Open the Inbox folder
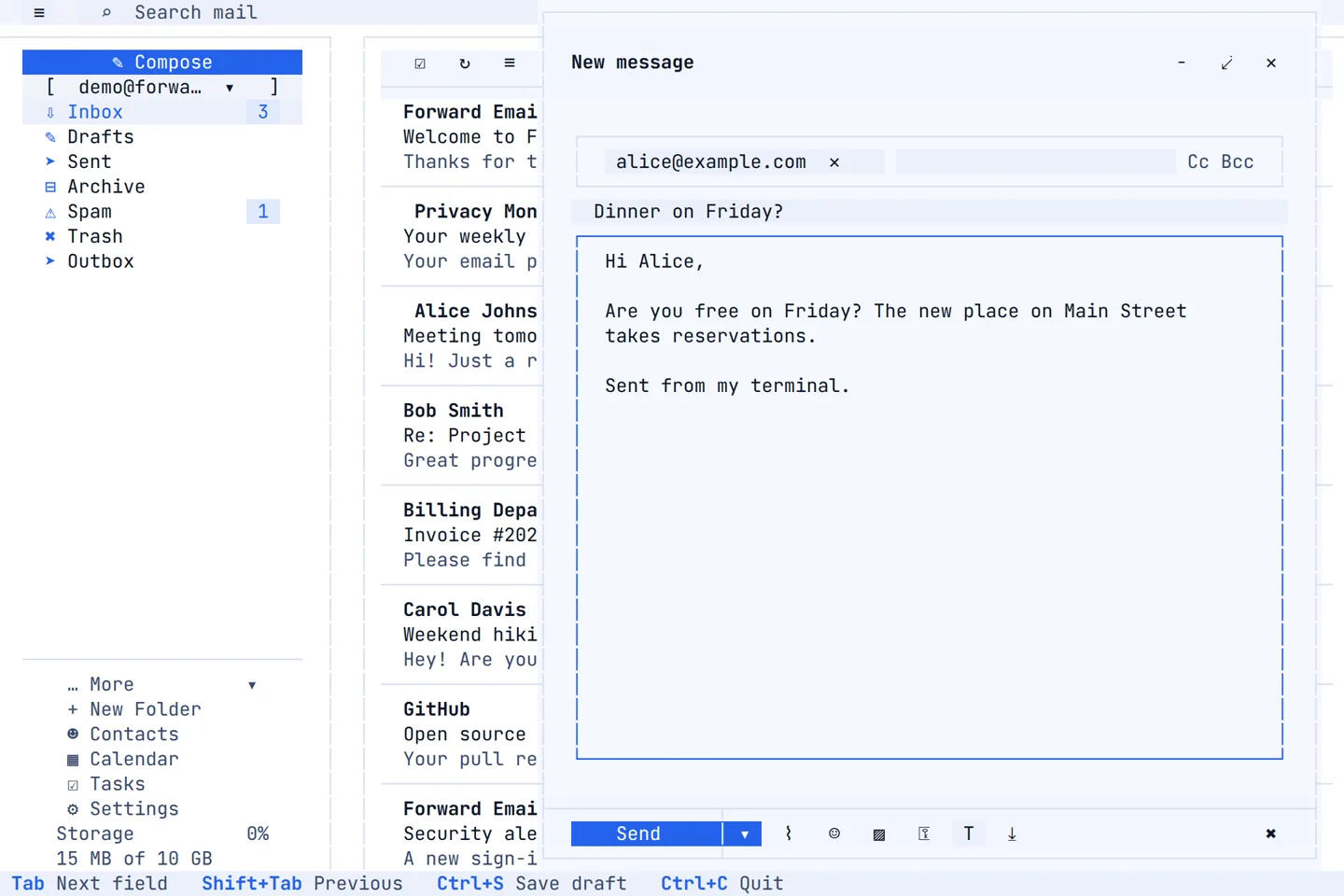Screen dimensions: 1344x896 [162, 112]
